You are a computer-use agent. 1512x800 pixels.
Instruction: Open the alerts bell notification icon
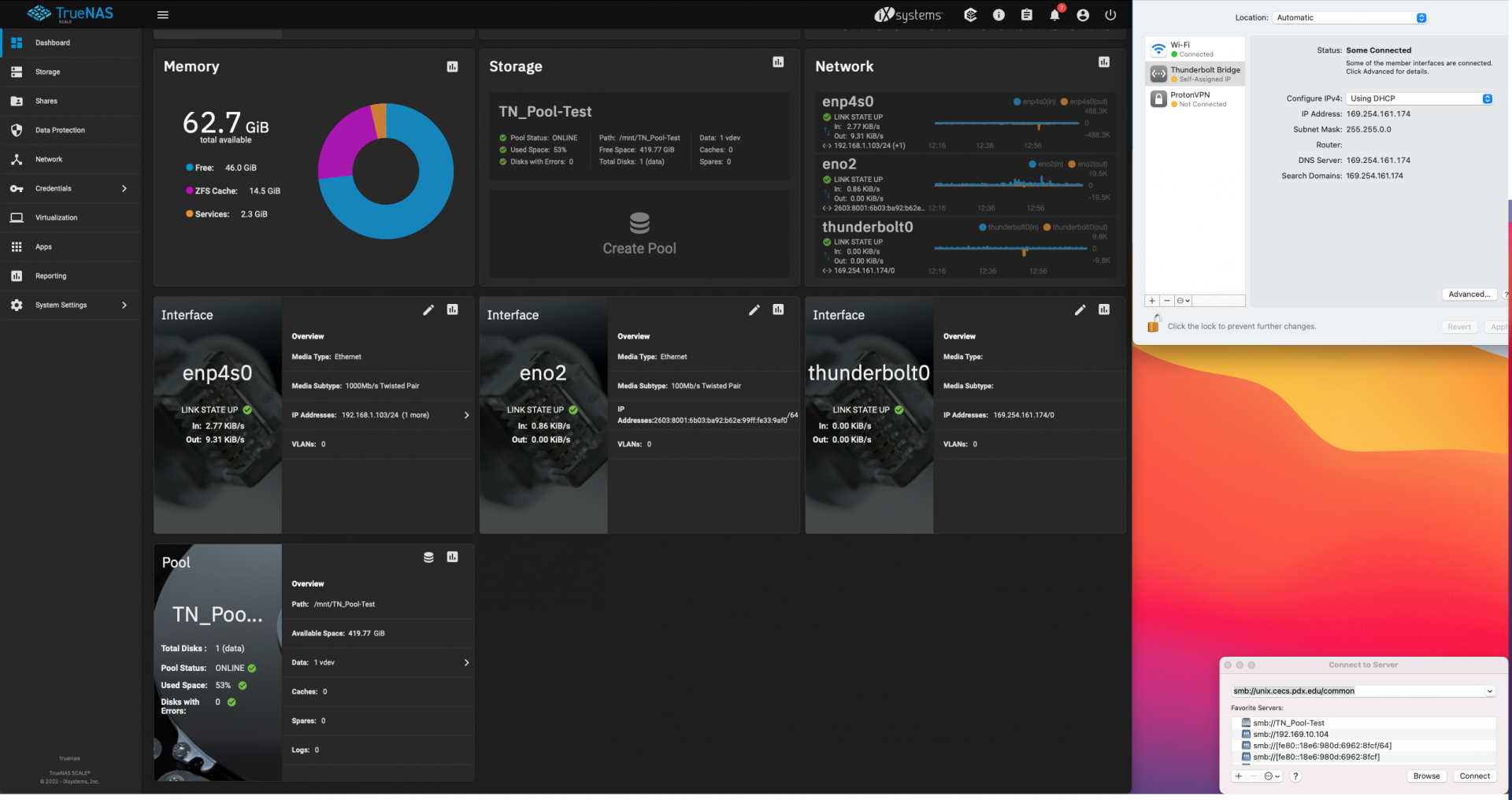(x=1054, y=15)
